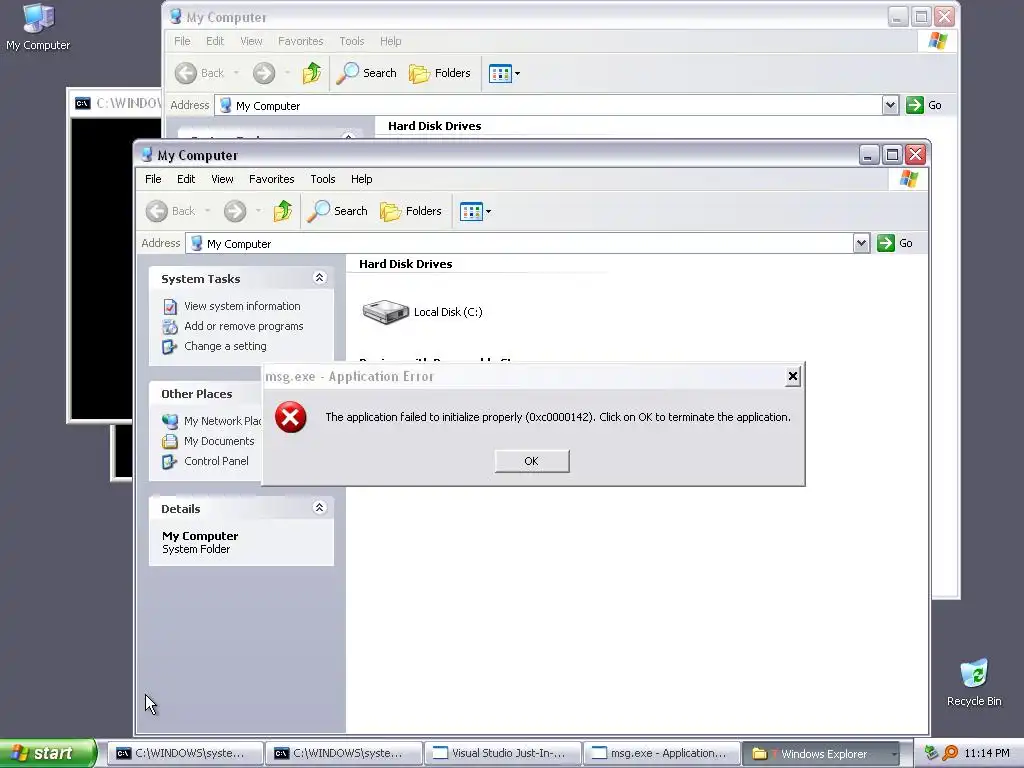Open Edit menu in front My Computer window

point(185,179)
